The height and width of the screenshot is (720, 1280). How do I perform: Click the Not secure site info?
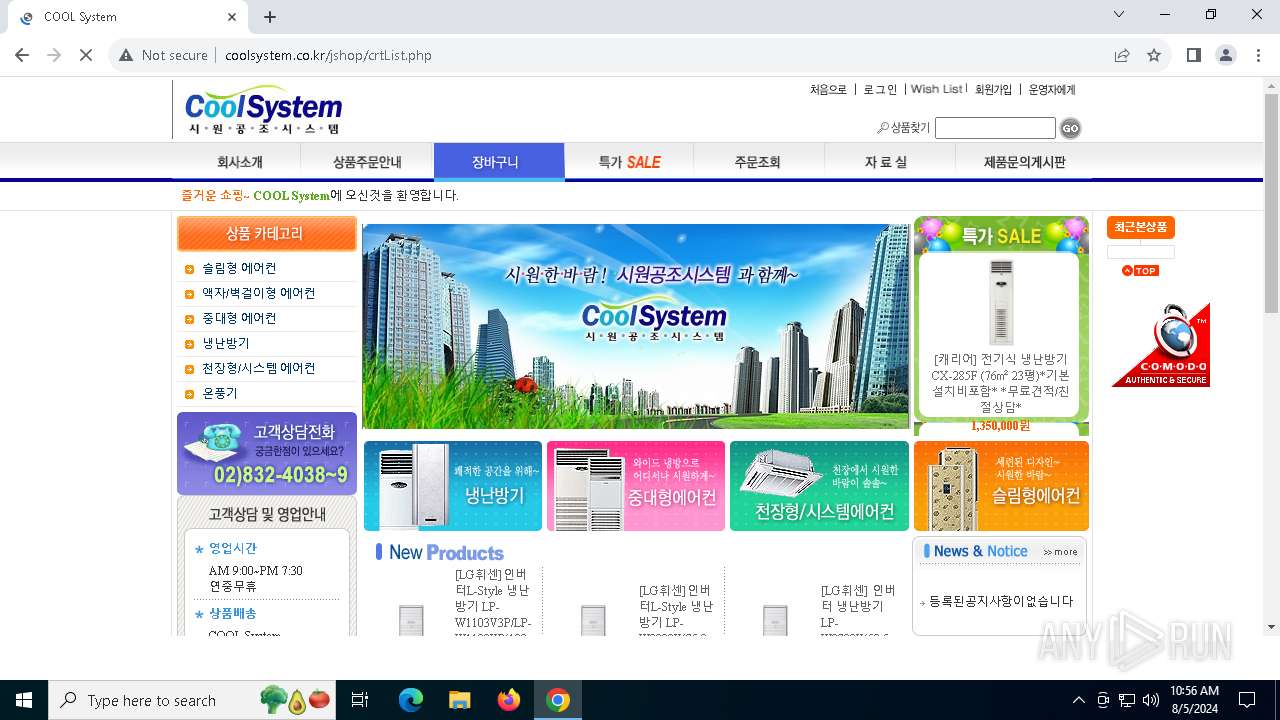point(164,55)
